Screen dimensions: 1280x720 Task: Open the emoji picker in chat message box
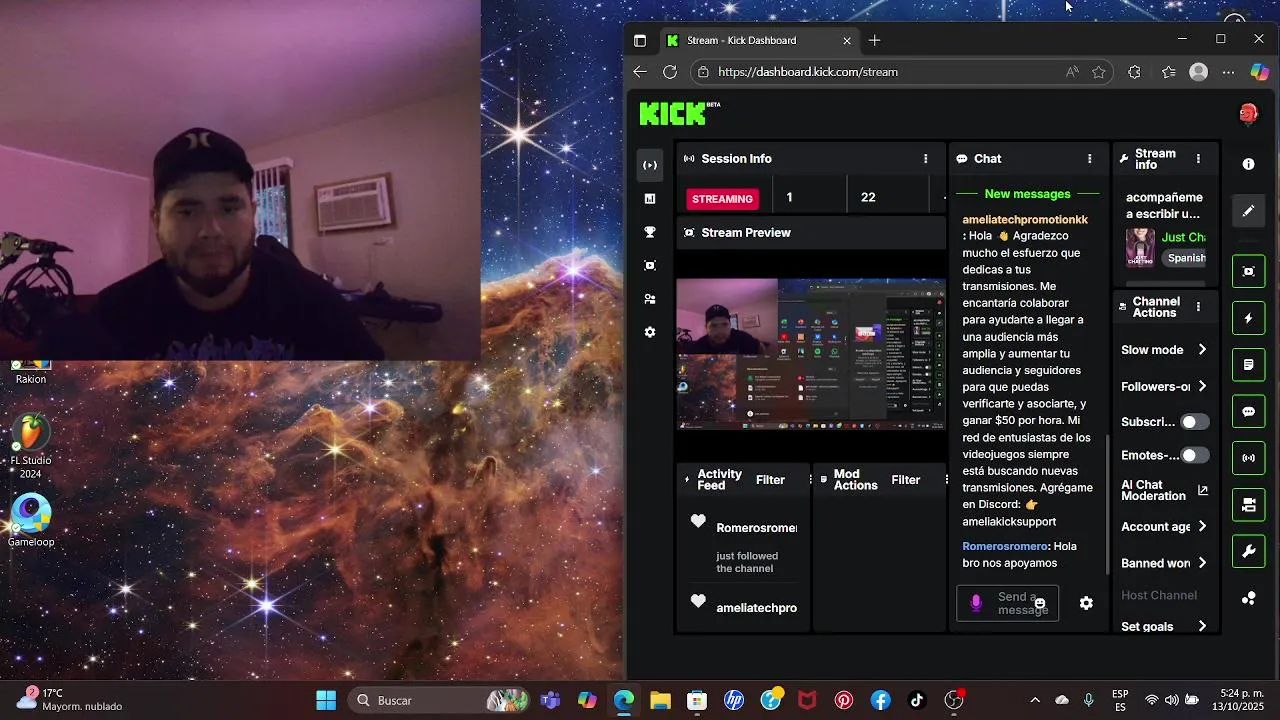[x=1040, y=603]
